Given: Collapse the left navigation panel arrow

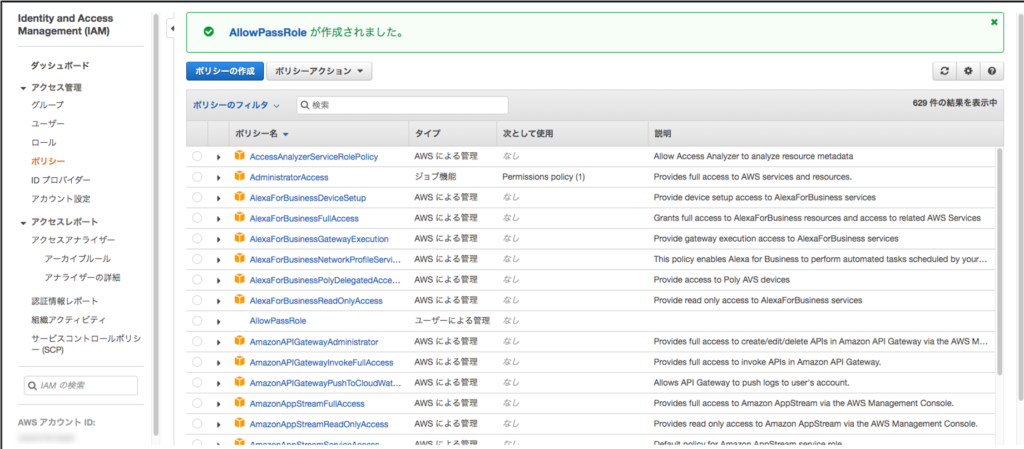Looking at the screenshot, I should 171,30.
